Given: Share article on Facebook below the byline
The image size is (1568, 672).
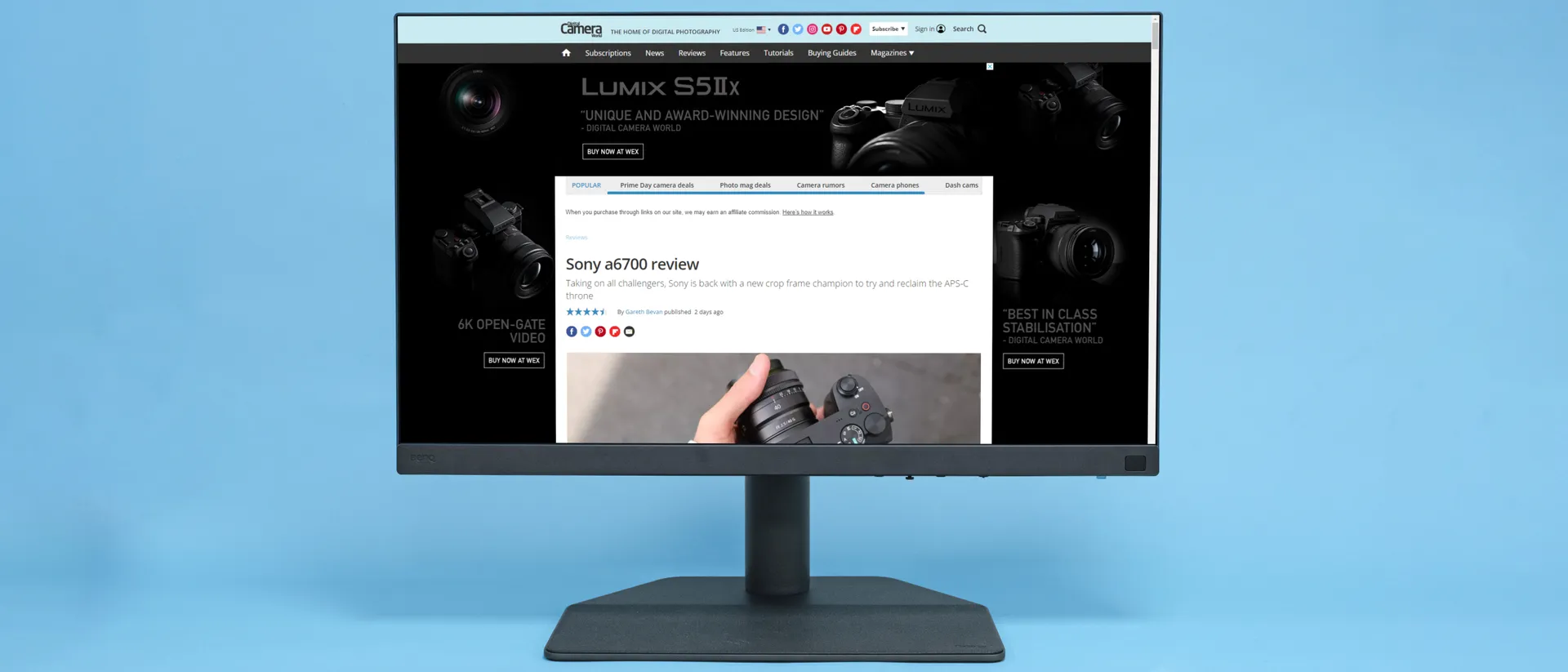Looking at the screenshot, I should pyautogui.click(x=572, y=332).
